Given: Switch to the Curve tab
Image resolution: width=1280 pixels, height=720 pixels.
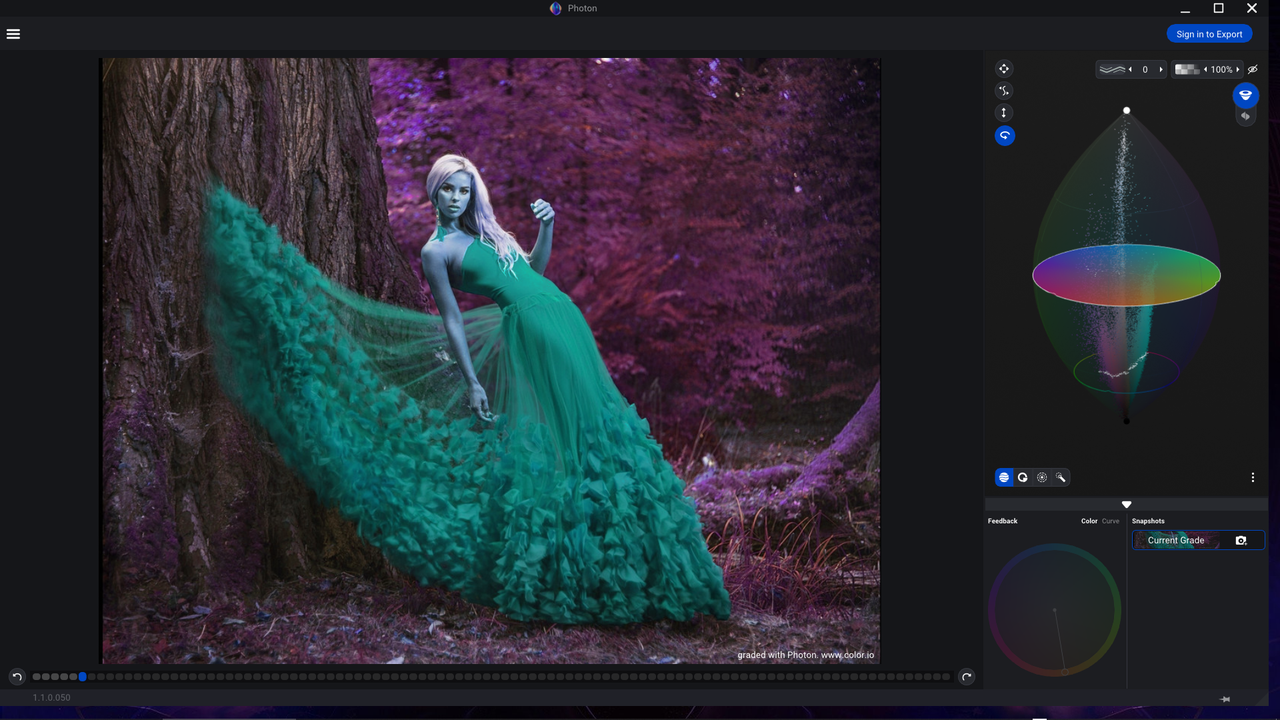Looking at the screenshot, I should [1111, 521].
